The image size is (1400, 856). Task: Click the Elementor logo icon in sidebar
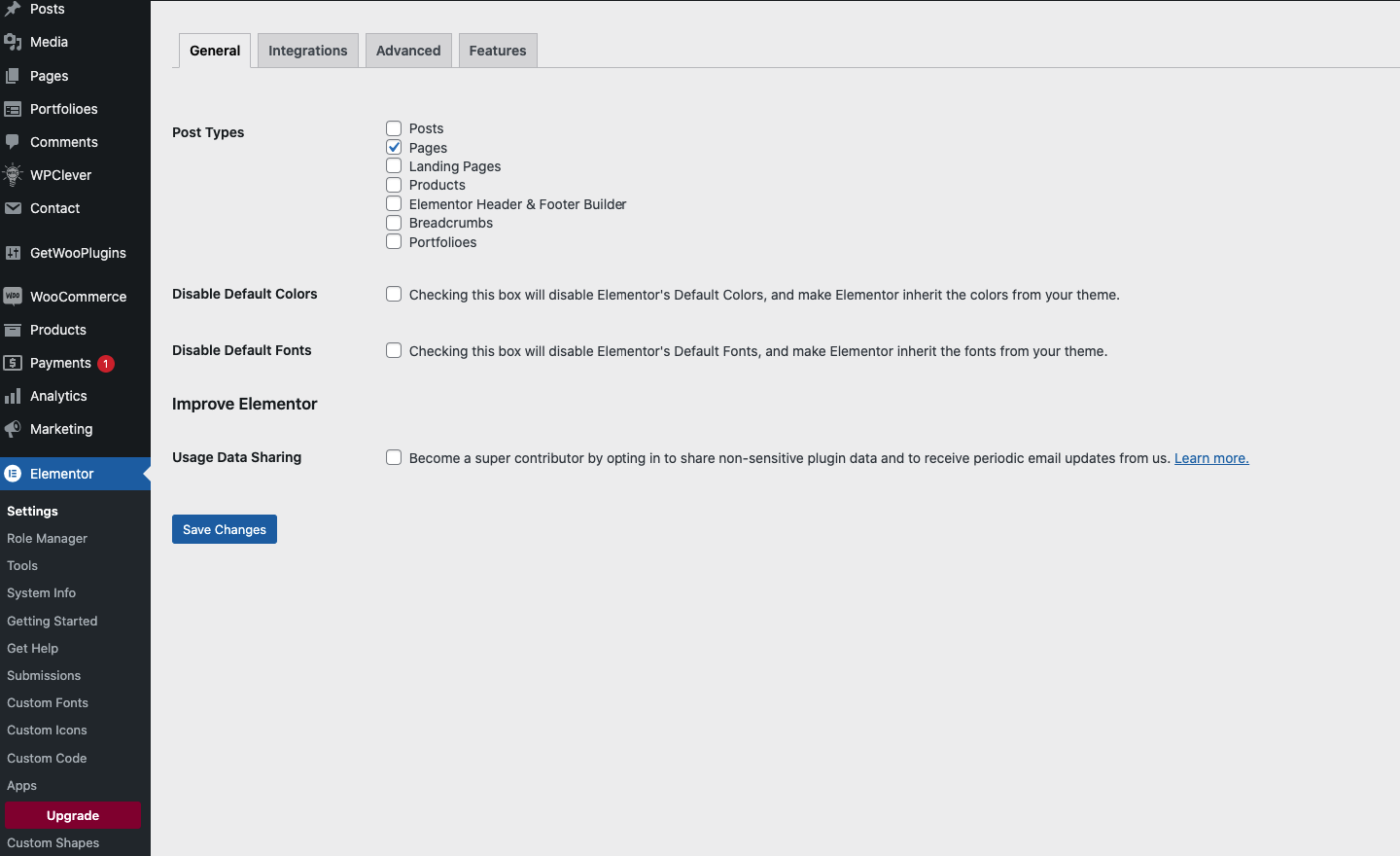coord(13,474)
